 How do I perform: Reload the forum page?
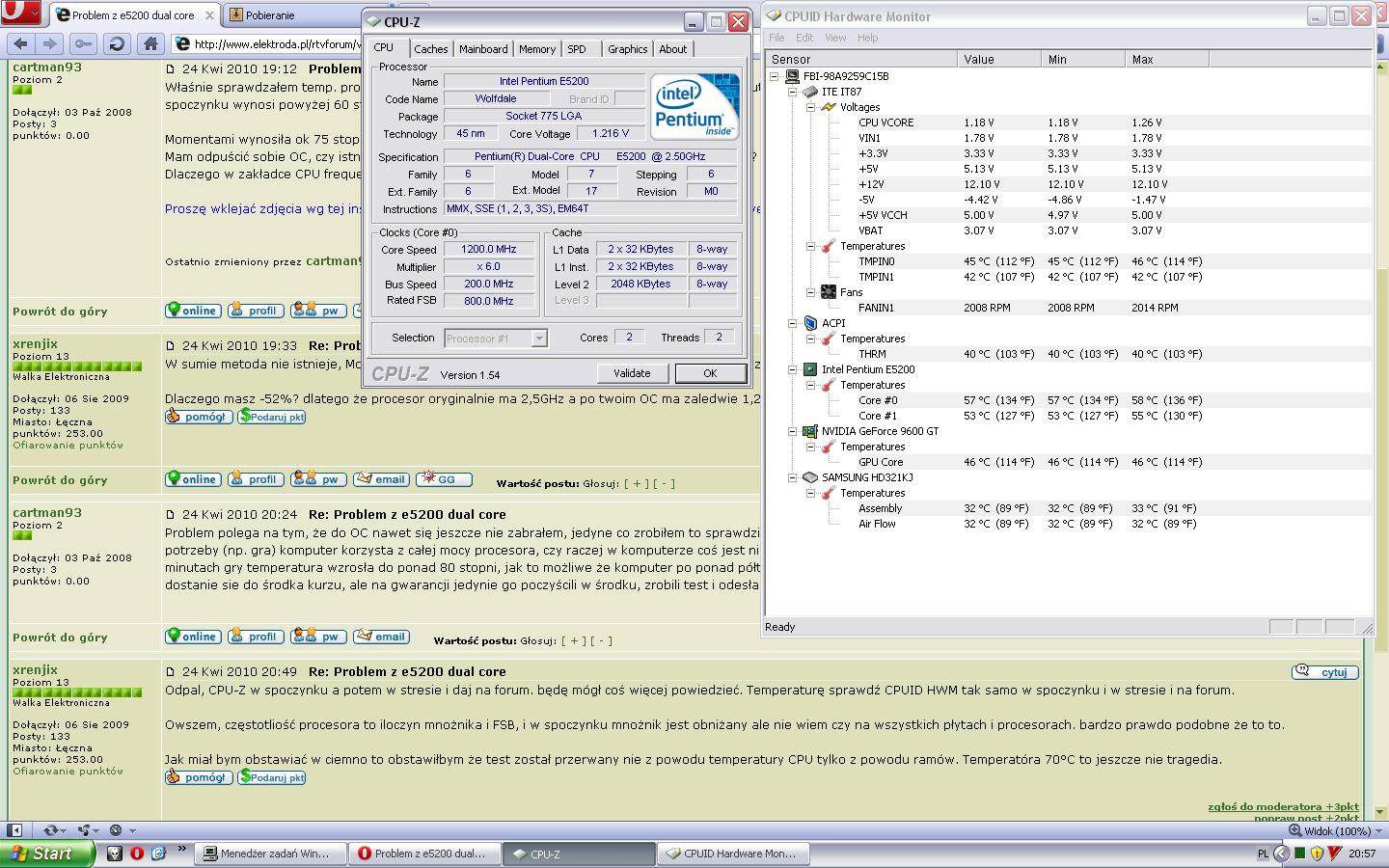point(117,43)
